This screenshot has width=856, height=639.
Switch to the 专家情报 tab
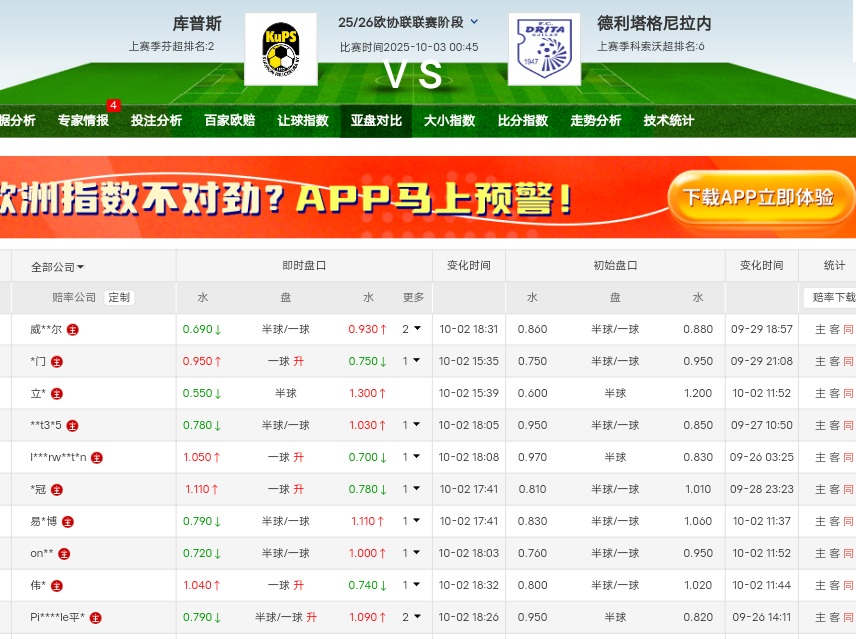pos(83,120)
